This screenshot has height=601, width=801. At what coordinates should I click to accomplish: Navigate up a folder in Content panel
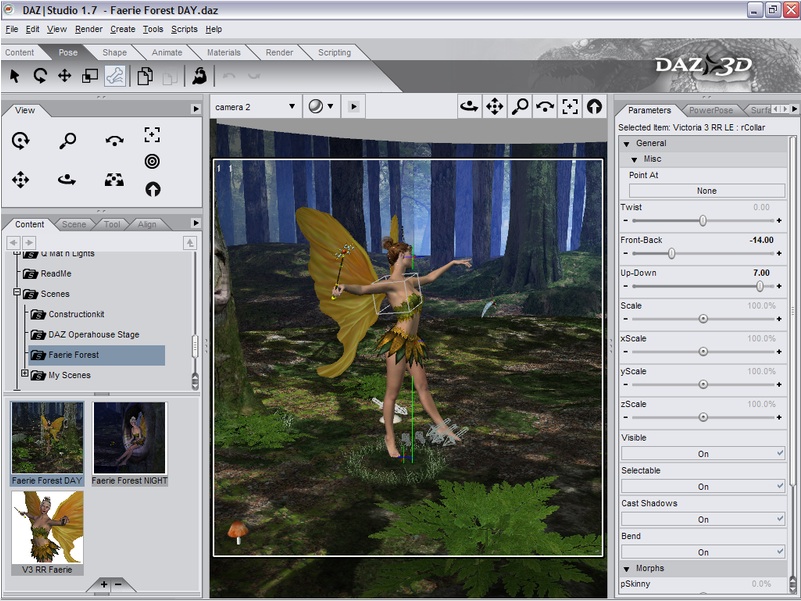pos(190,243)
